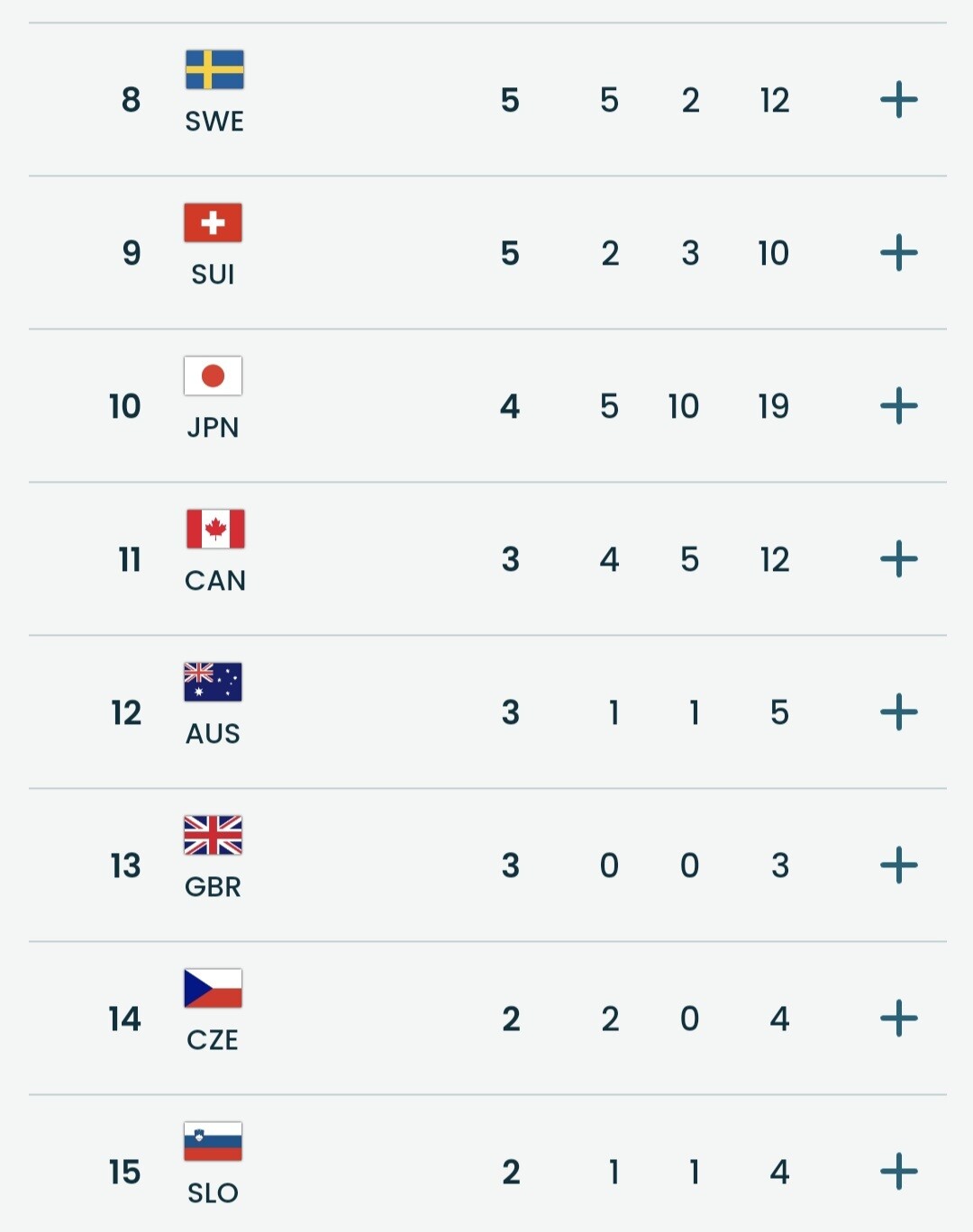973x1232 pixels.
Task: Expand Great Britain row plus icon
Action: pos(898,865)
